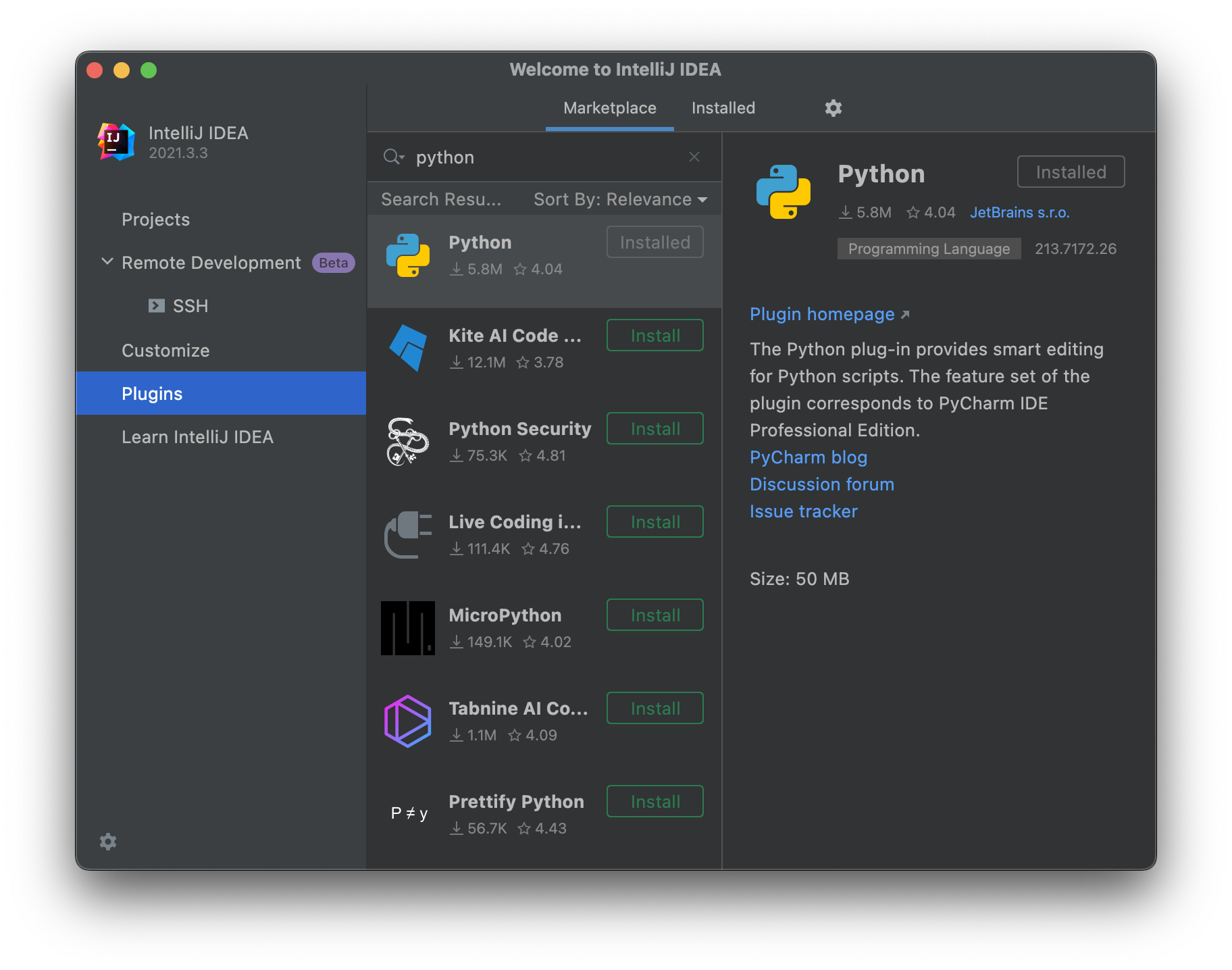Install the Python Security plugin
The image size is (1232, 970).
655,428
